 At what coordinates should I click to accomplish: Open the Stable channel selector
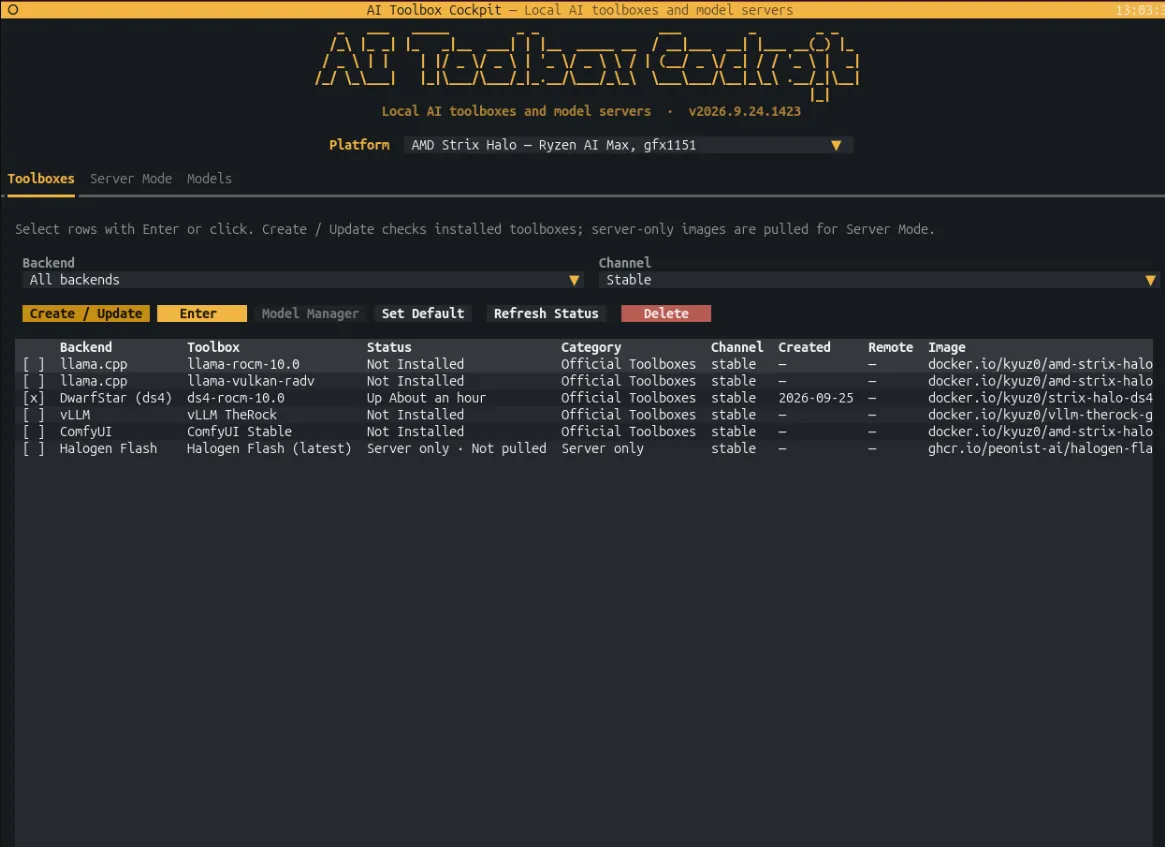click(x=879, y=280)
